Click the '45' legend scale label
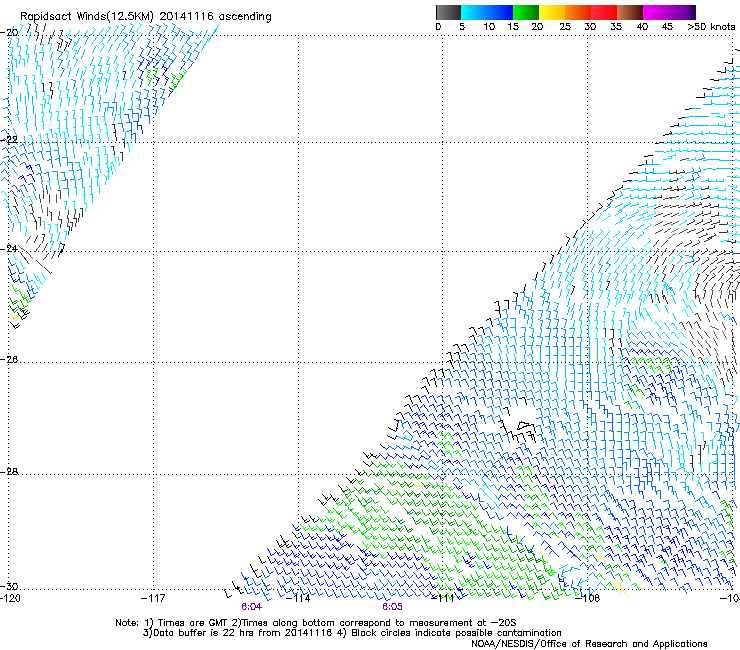This screenshot has width=740, height=650. (x=667, y=27)
